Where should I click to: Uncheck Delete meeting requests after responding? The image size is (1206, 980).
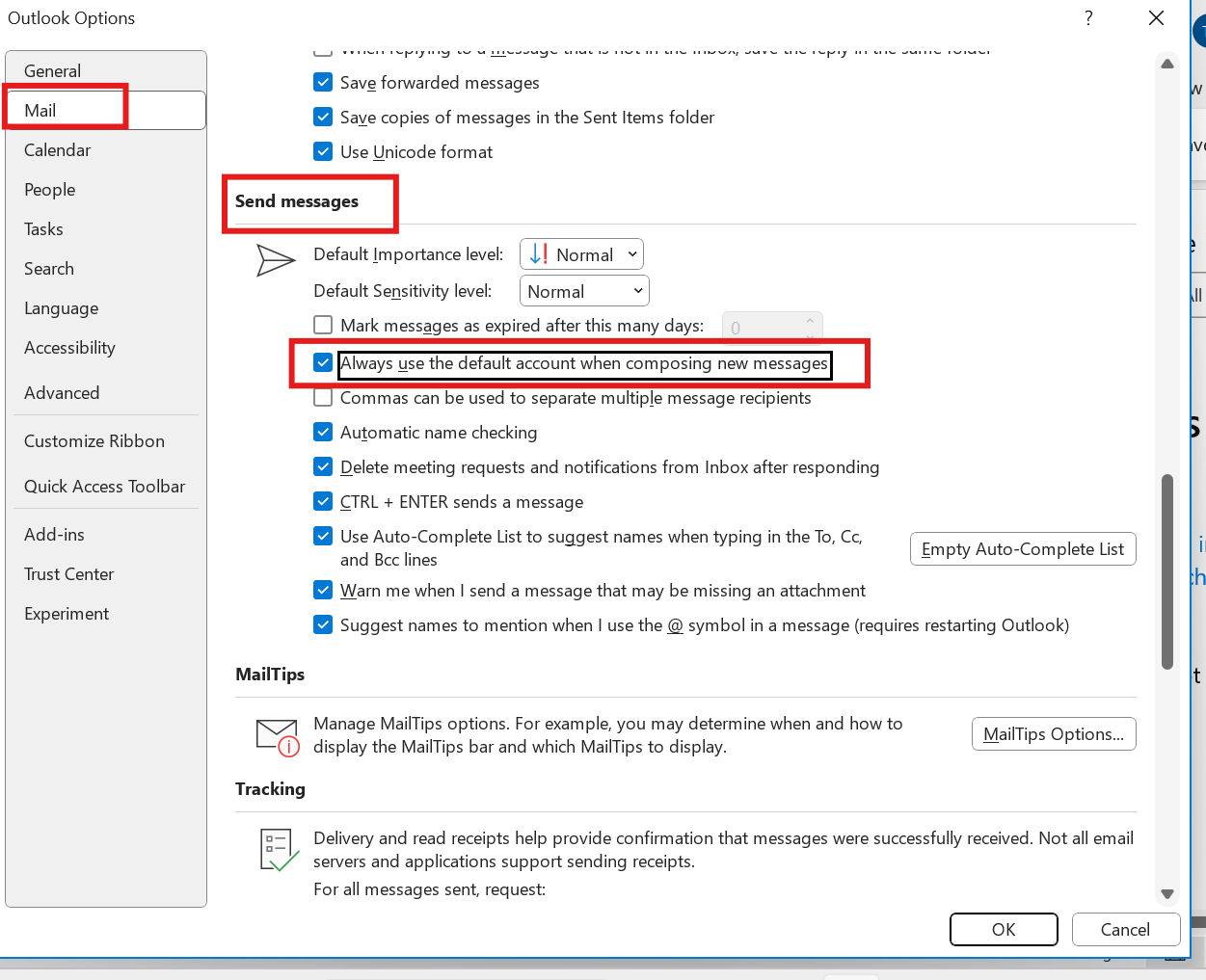[323, 467]
